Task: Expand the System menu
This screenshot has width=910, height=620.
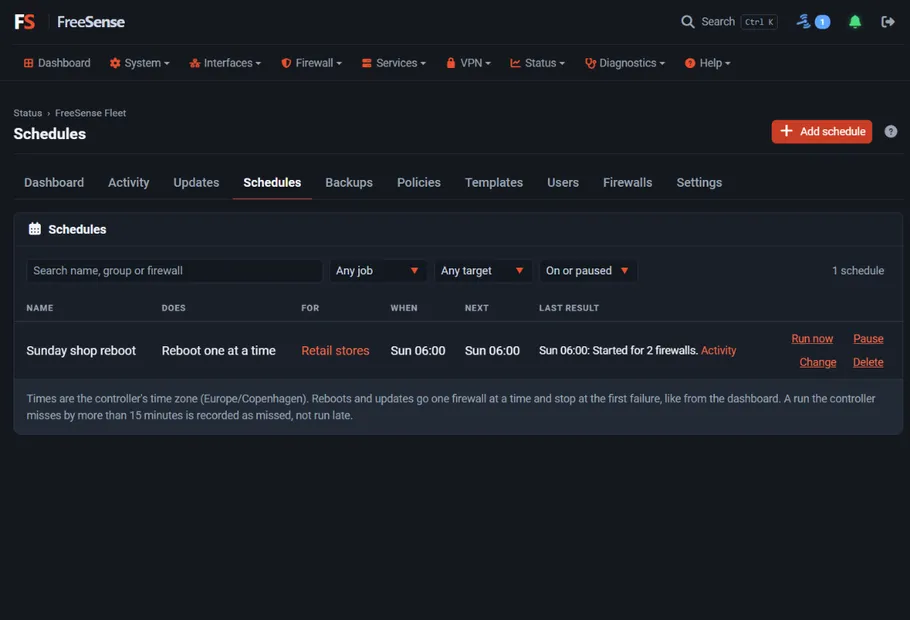Action: [139, 63]
